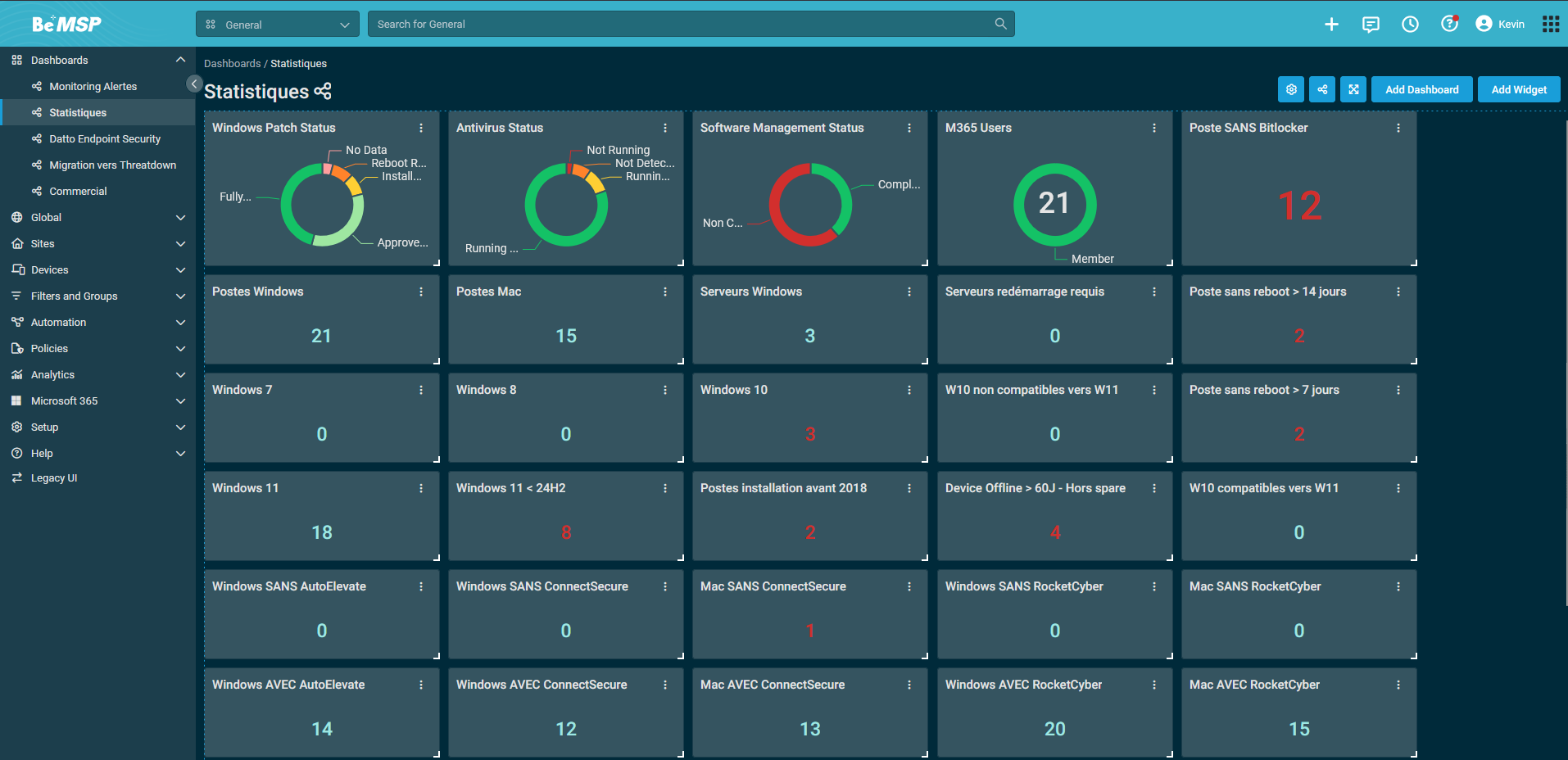Click share icon next to Statistiques title
Image resolution: width=1568 pixels, height=760 pixels.
coord(324,92)
